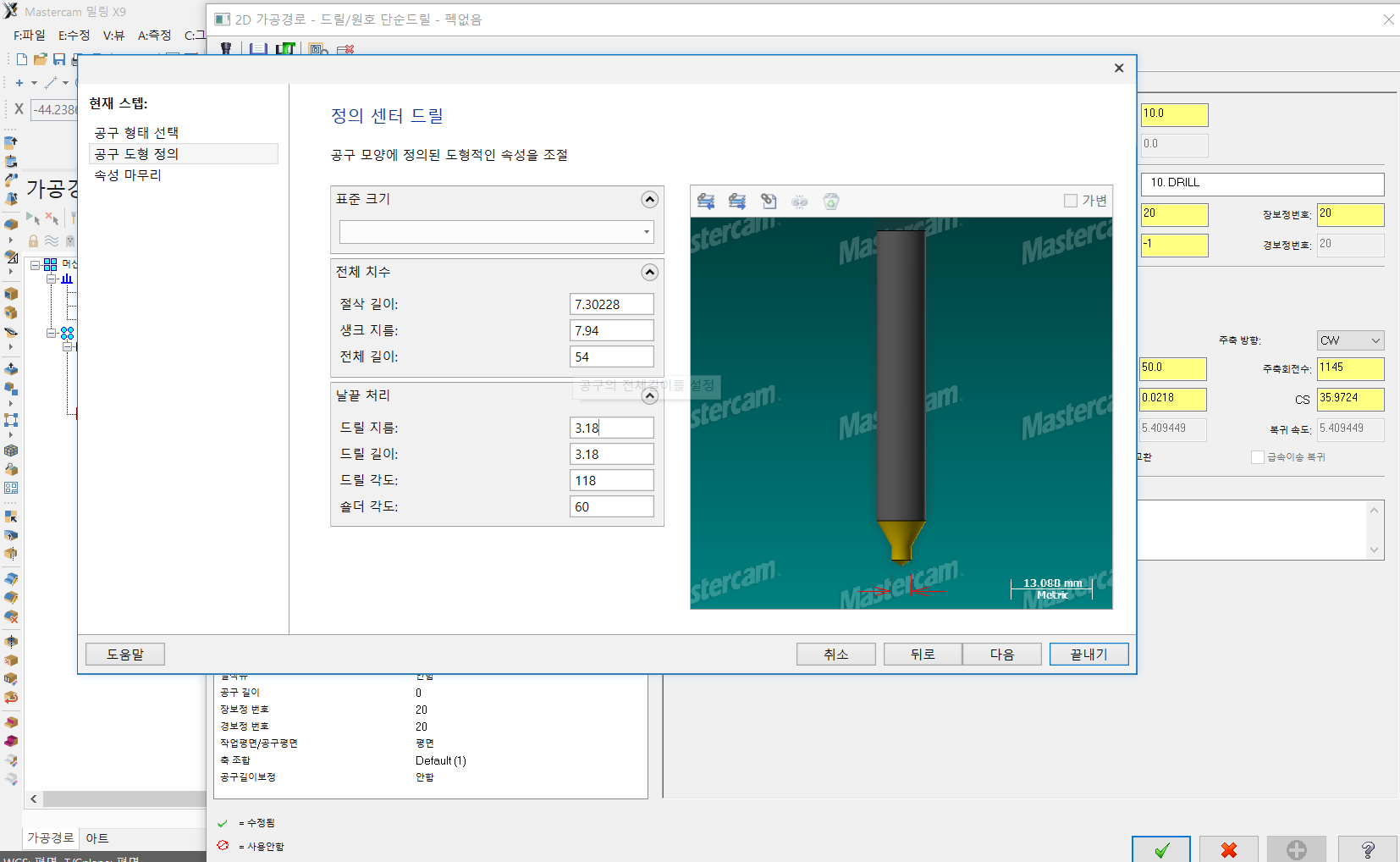Click the 끝내기 finish button

(1089, 655)
